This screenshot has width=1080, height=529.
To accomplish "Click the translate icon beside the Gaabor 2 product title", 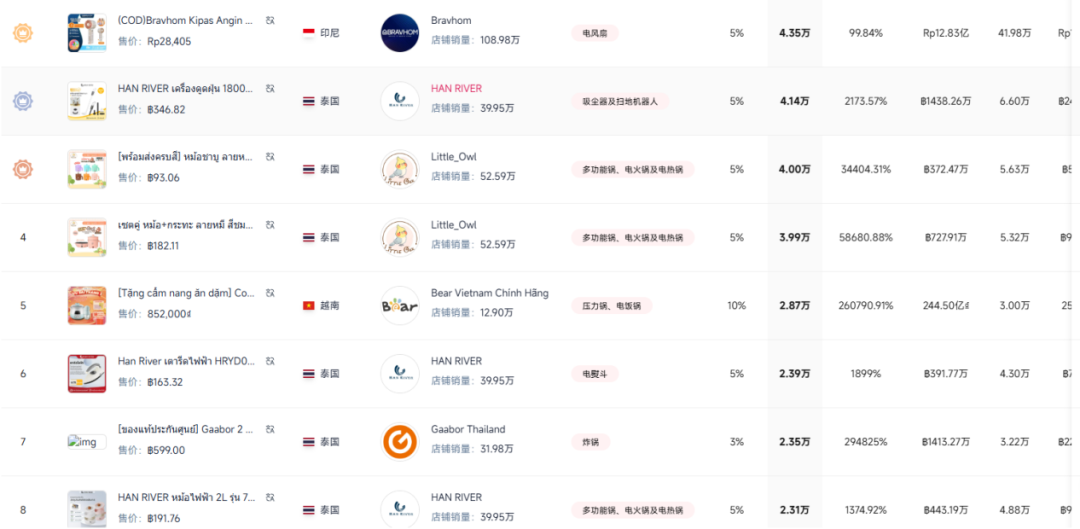I will click(270, 429).
